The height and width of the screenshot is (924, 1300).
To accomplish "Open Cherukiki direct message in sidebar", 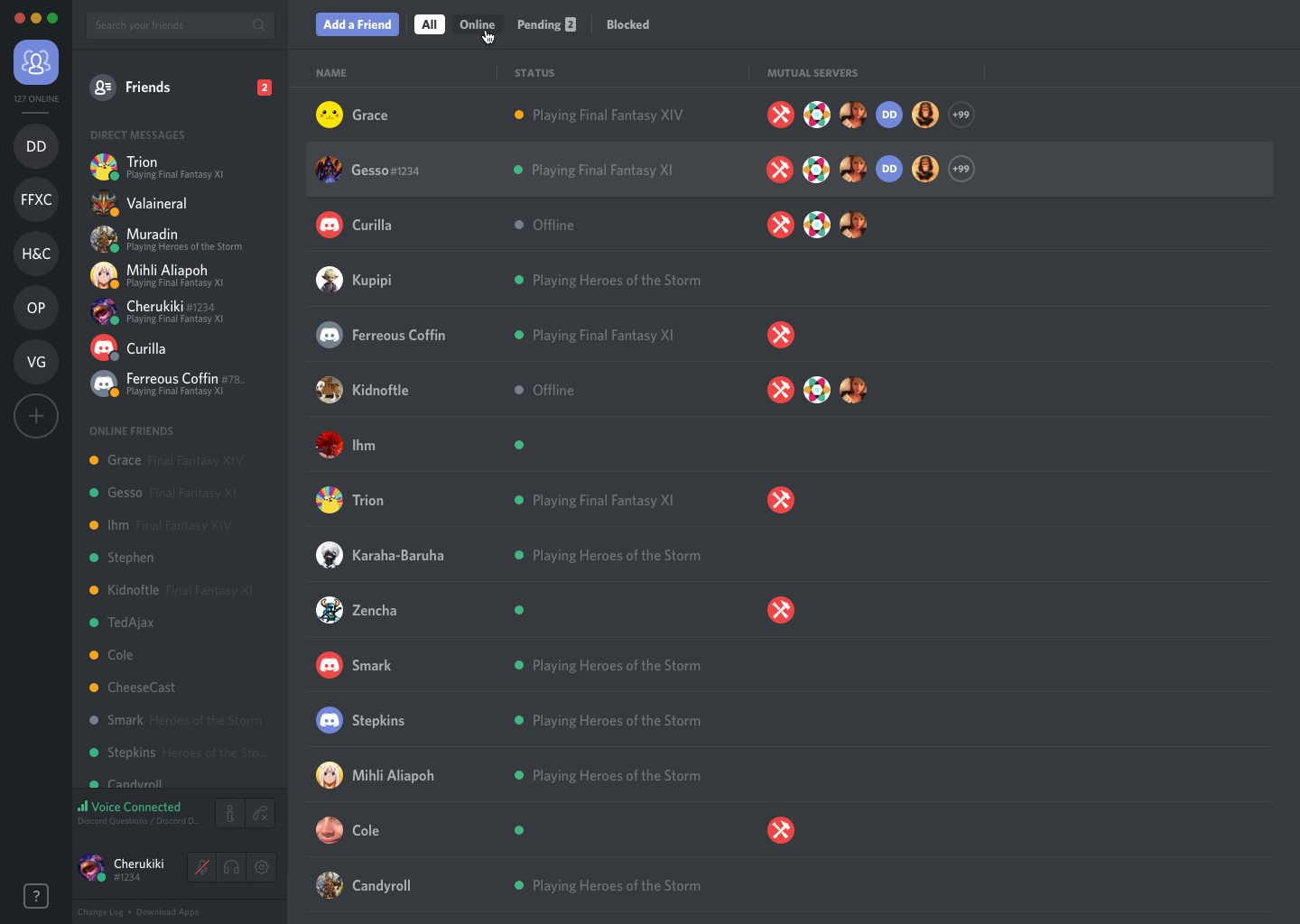I will tap(181, 311).
